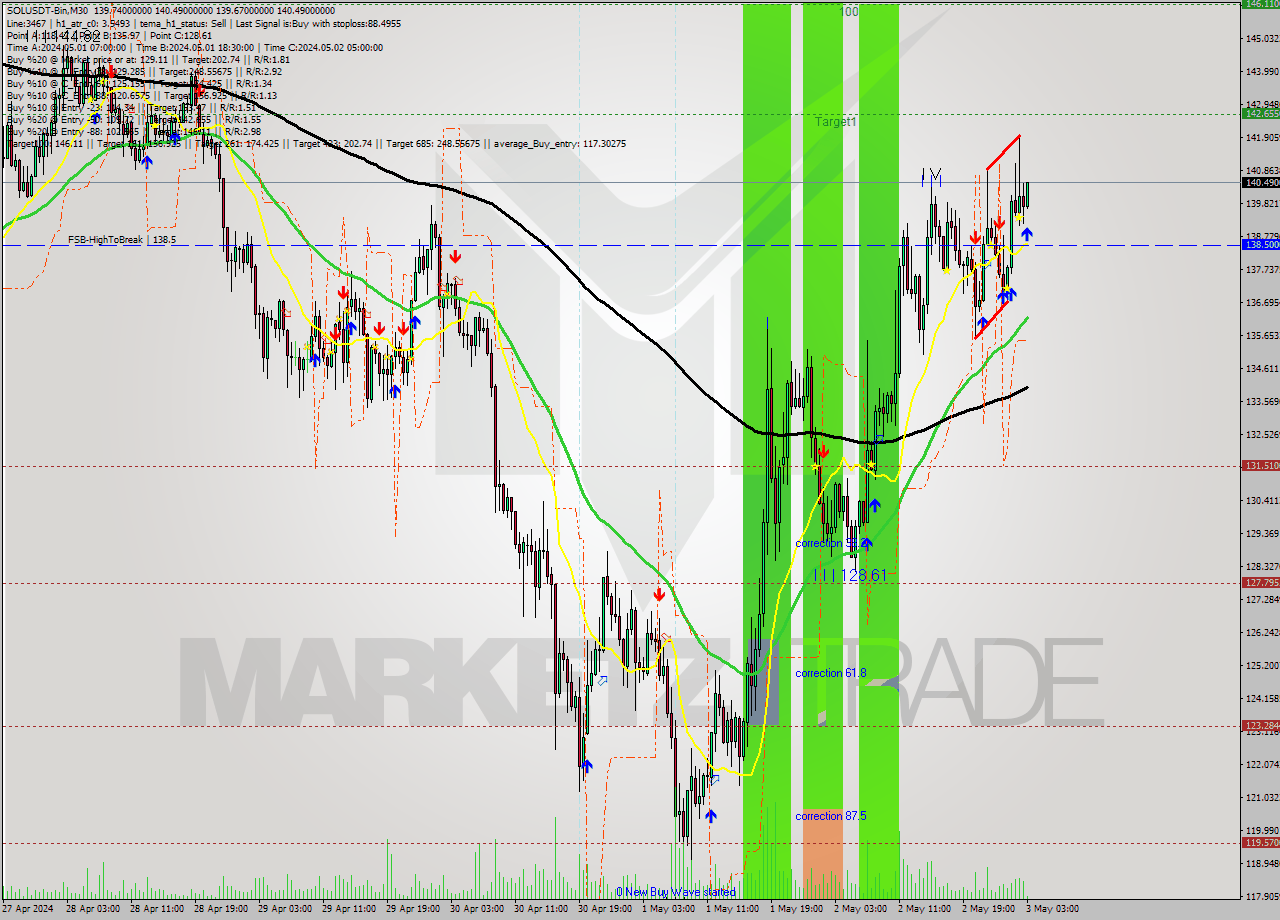
Task: Click the red 123.284 price tag
Action: tap(1260, 725)
